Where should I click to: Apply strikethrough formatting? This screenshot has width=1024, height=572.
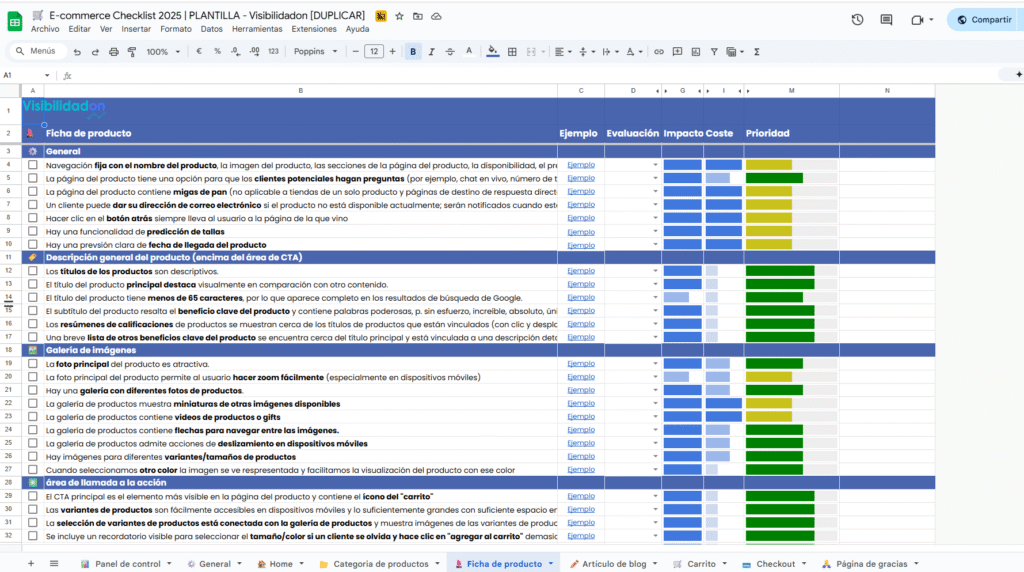click(x=450, y=51)
